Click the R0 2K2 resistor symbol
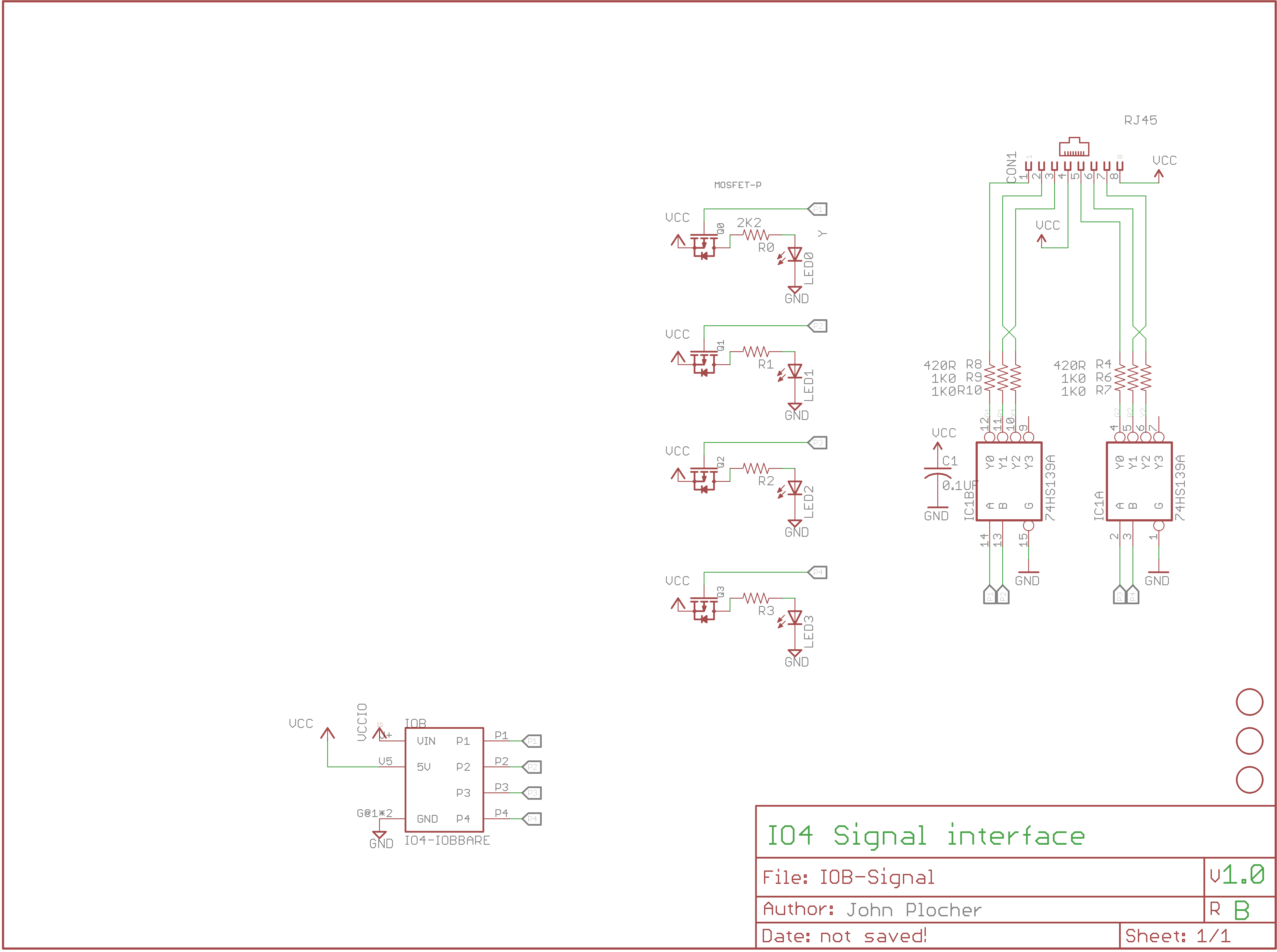This screenshot has width=1277, height=952. [756, 235]
